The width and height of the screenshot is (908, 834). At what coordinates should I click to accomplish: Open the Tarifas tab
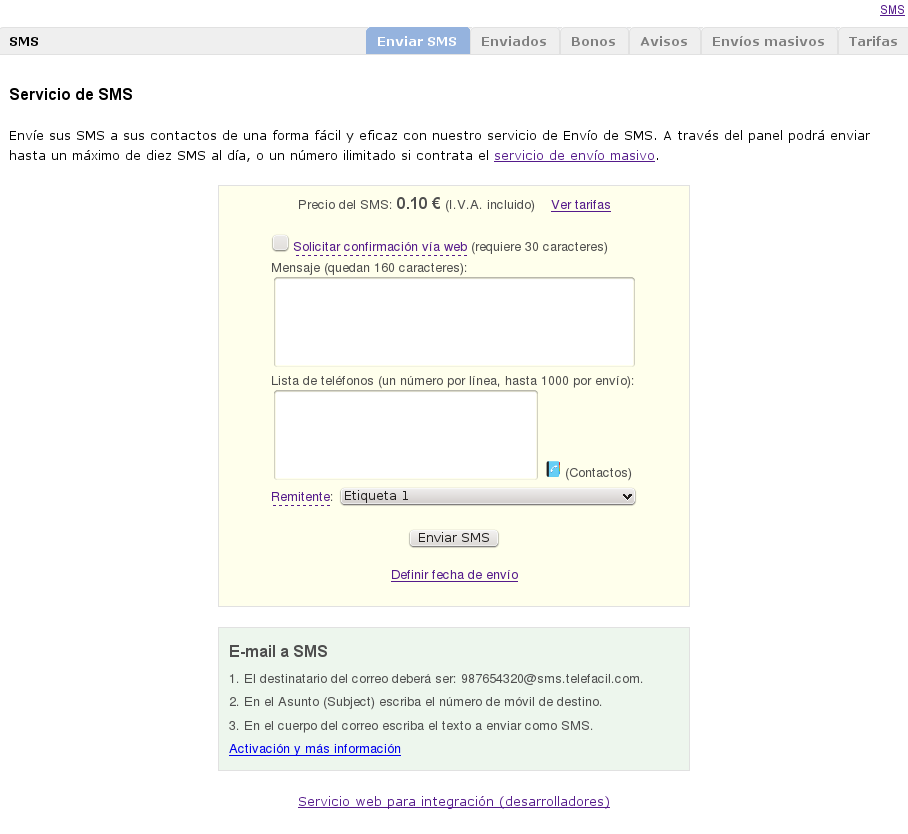pyautogui.click(x=872, y=42)
